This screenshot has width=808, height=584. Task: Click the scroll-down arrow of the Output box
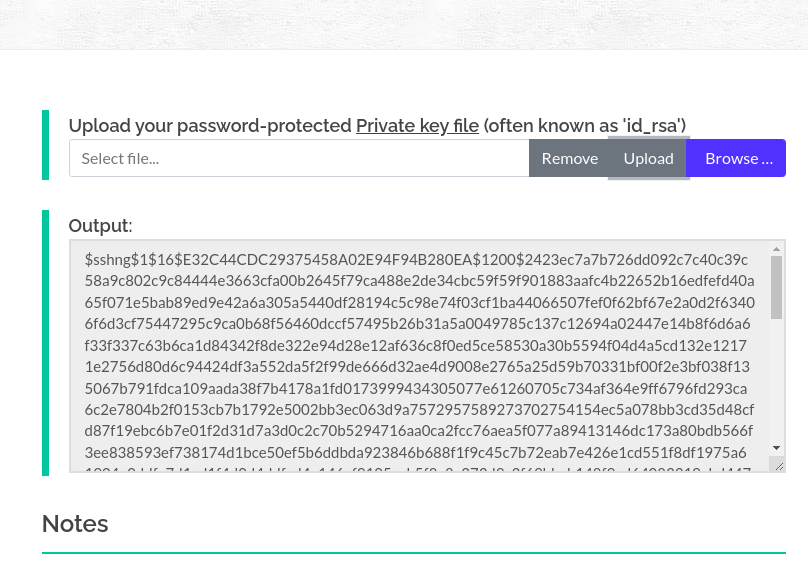tap(777, 448)
